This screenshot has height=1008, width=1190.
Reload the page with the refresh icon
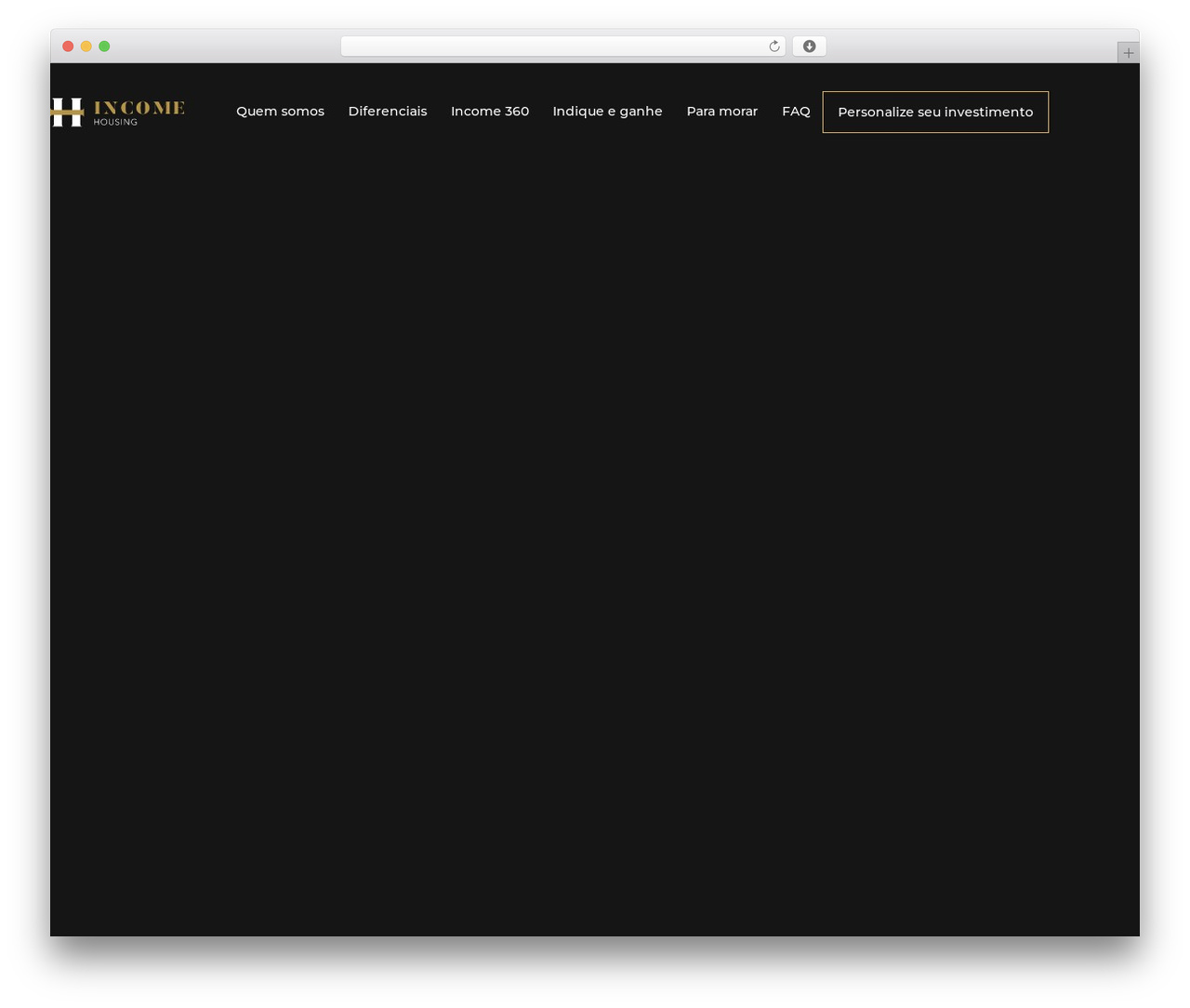773,46
